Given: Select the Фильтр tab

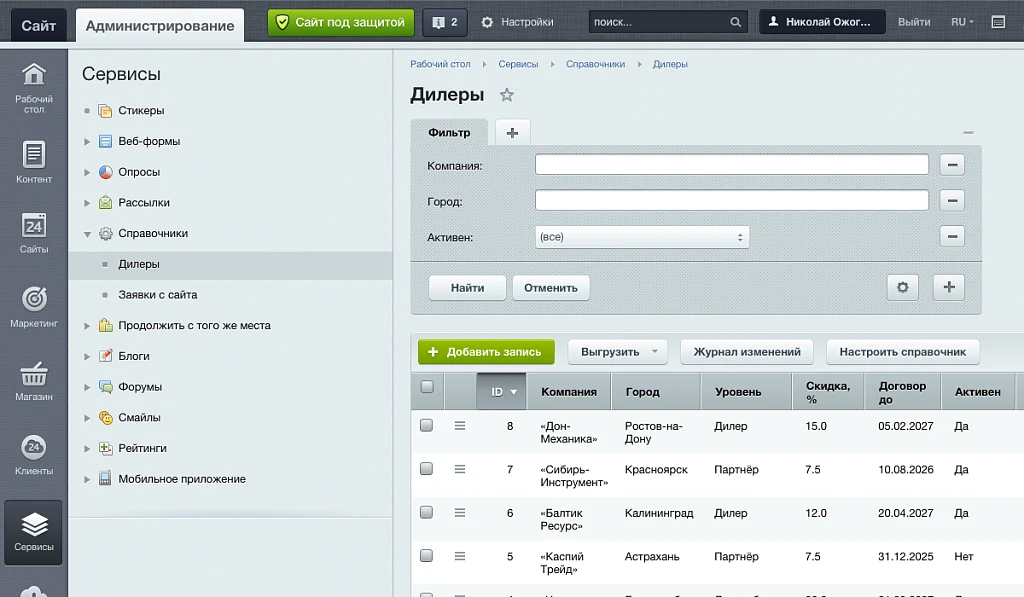Looking at the screenshot, I should (x=449, y=133).
